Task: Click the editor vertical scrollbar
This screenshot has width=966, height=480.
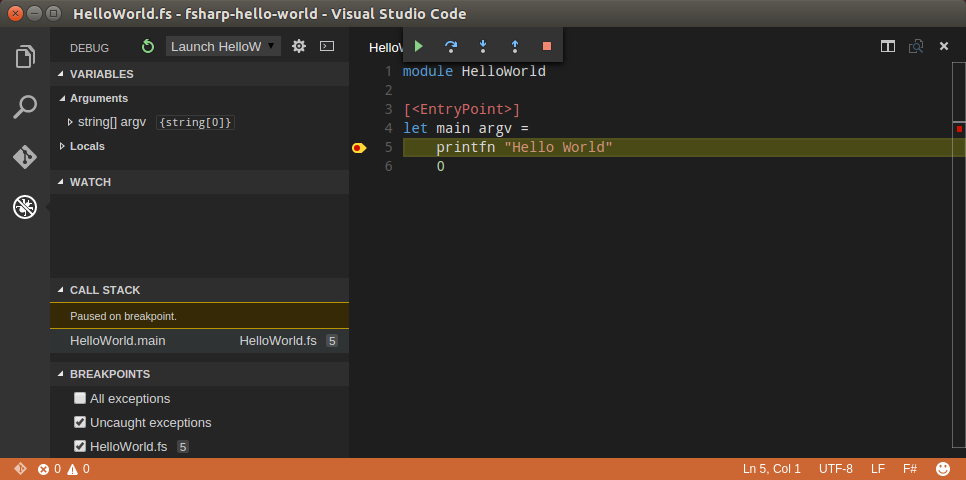Action: click(959, 253)
